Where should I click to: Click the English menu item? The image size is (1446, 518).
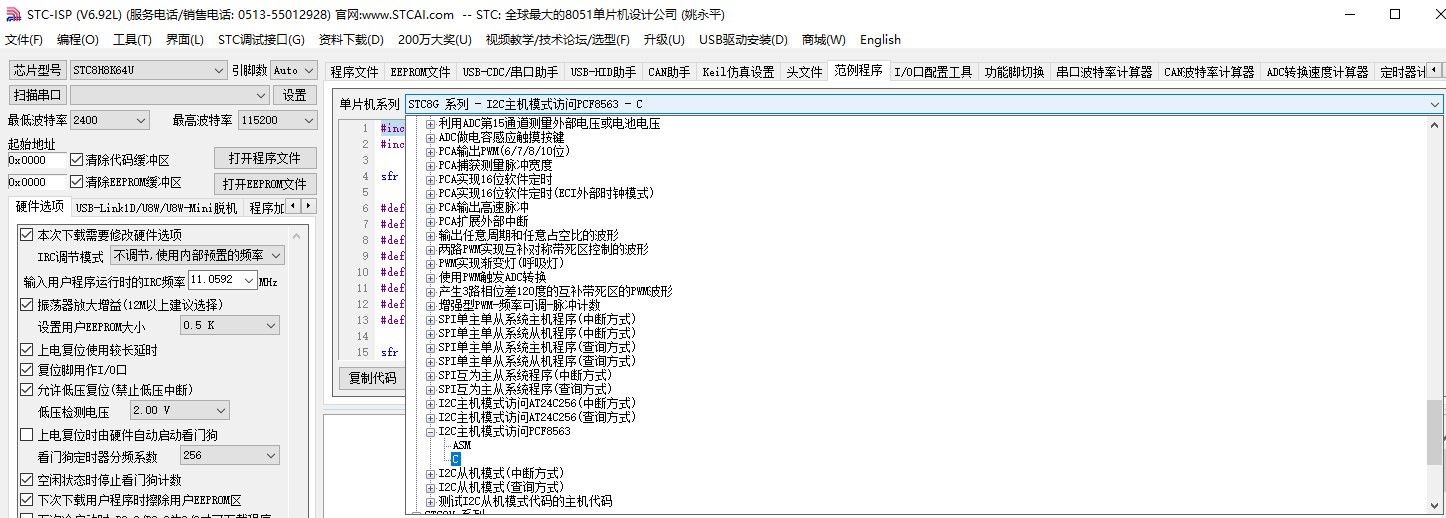click(x=880, y=40)
